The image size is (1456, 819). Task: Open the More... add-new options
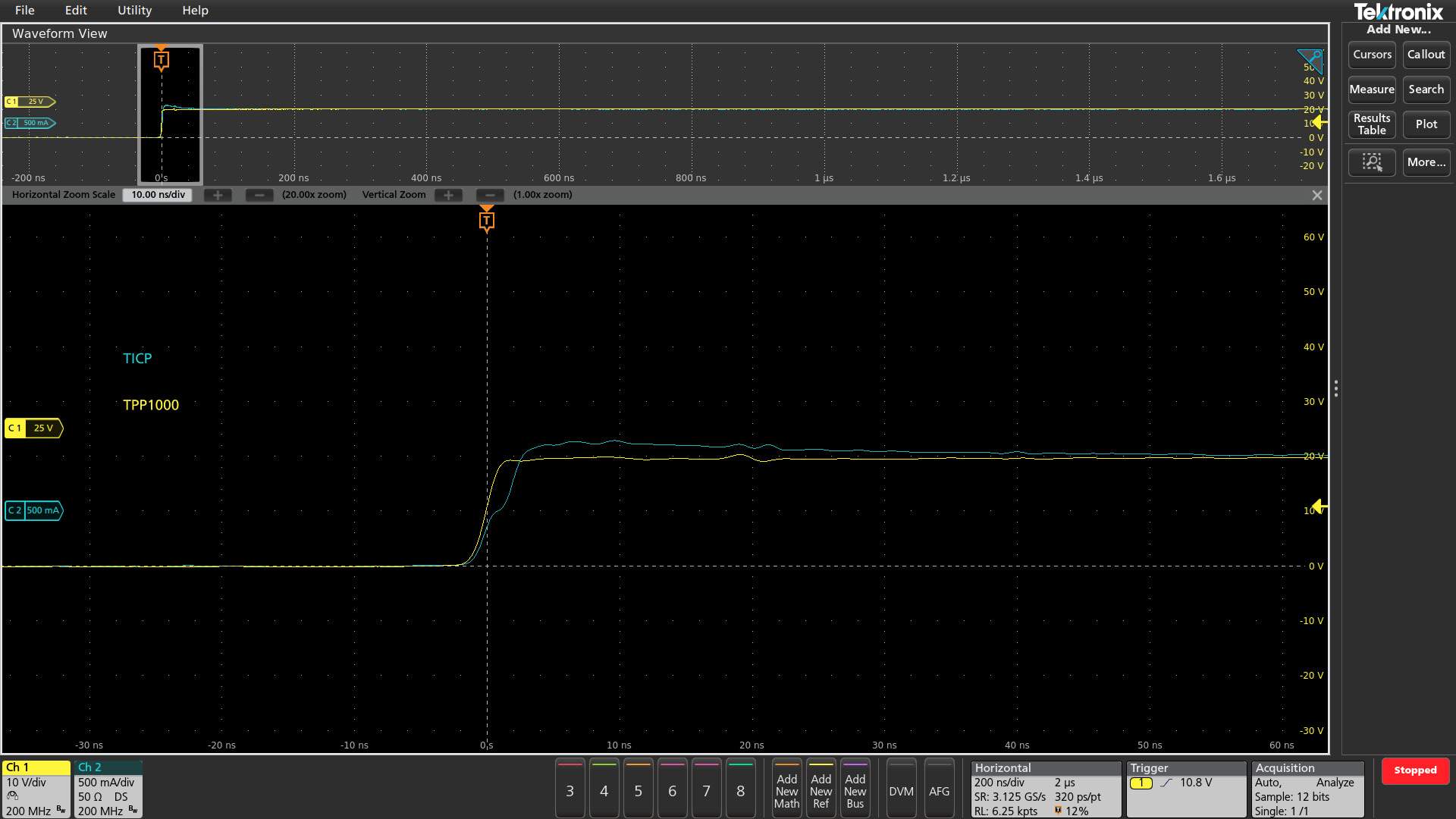tap(1426, 162)
